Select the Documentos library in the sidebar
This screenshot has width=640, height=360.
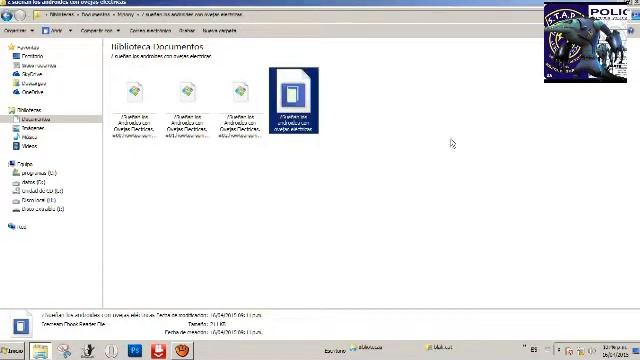point(32,119)
